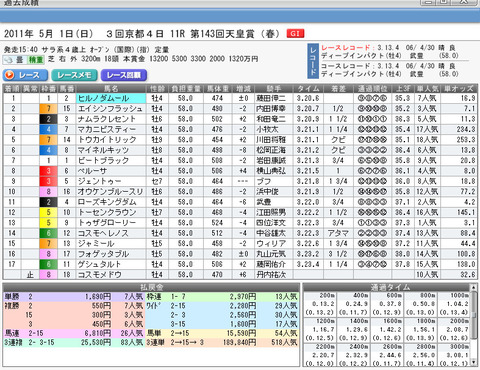Select horse ジェントゥー
Screen dimensions: 480x370
(x=111, y=181)
